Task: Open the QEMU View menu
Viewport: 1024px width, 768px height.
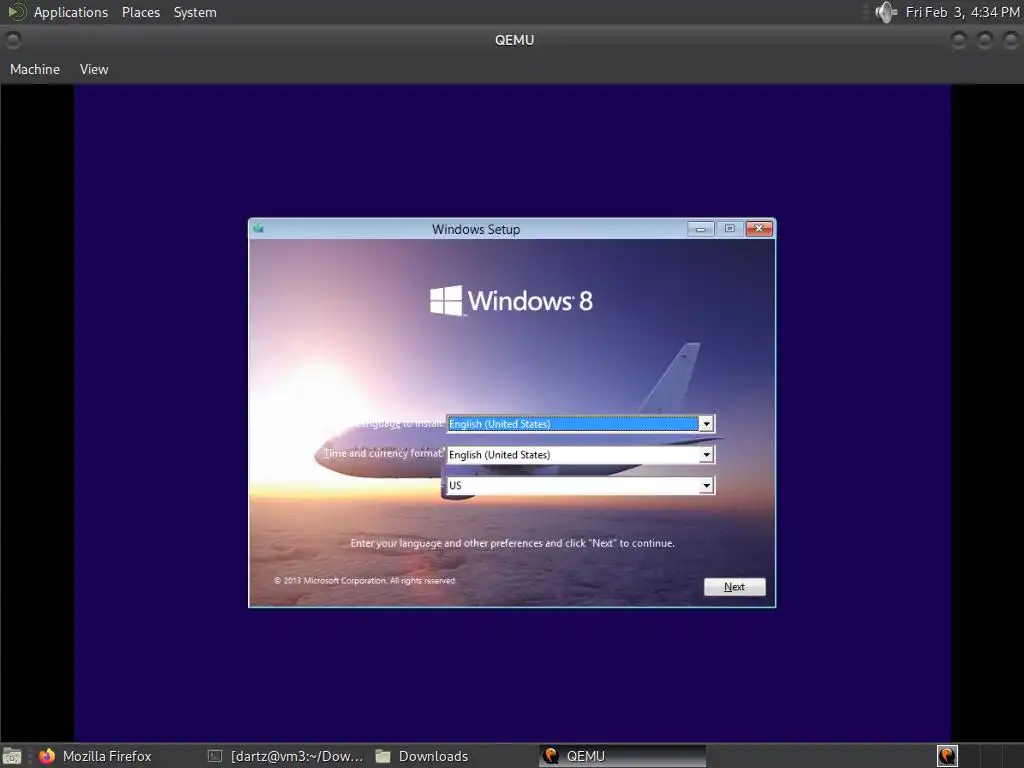Action: click(94, 69)
